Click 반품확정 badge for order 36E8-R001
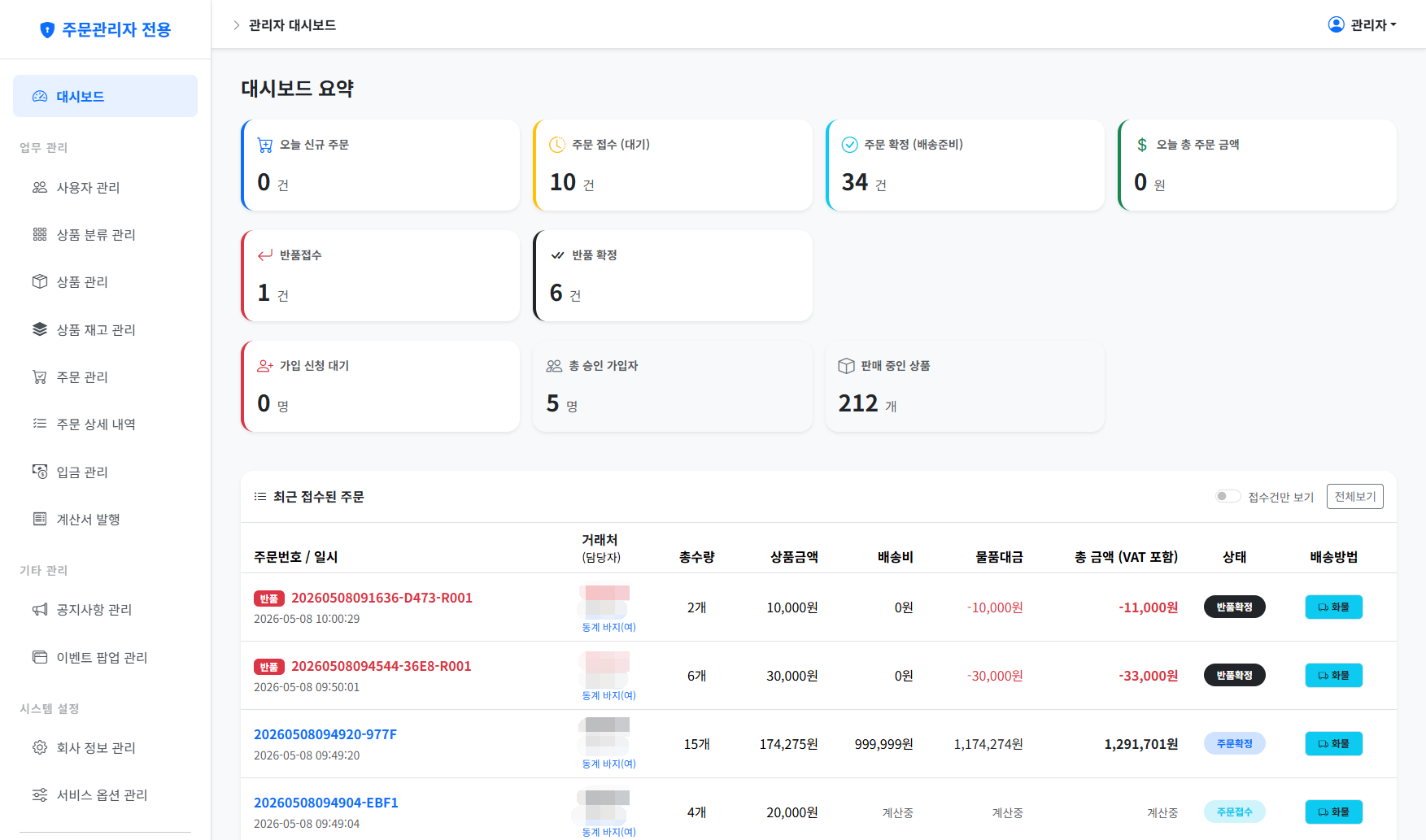 [1234, 675]
